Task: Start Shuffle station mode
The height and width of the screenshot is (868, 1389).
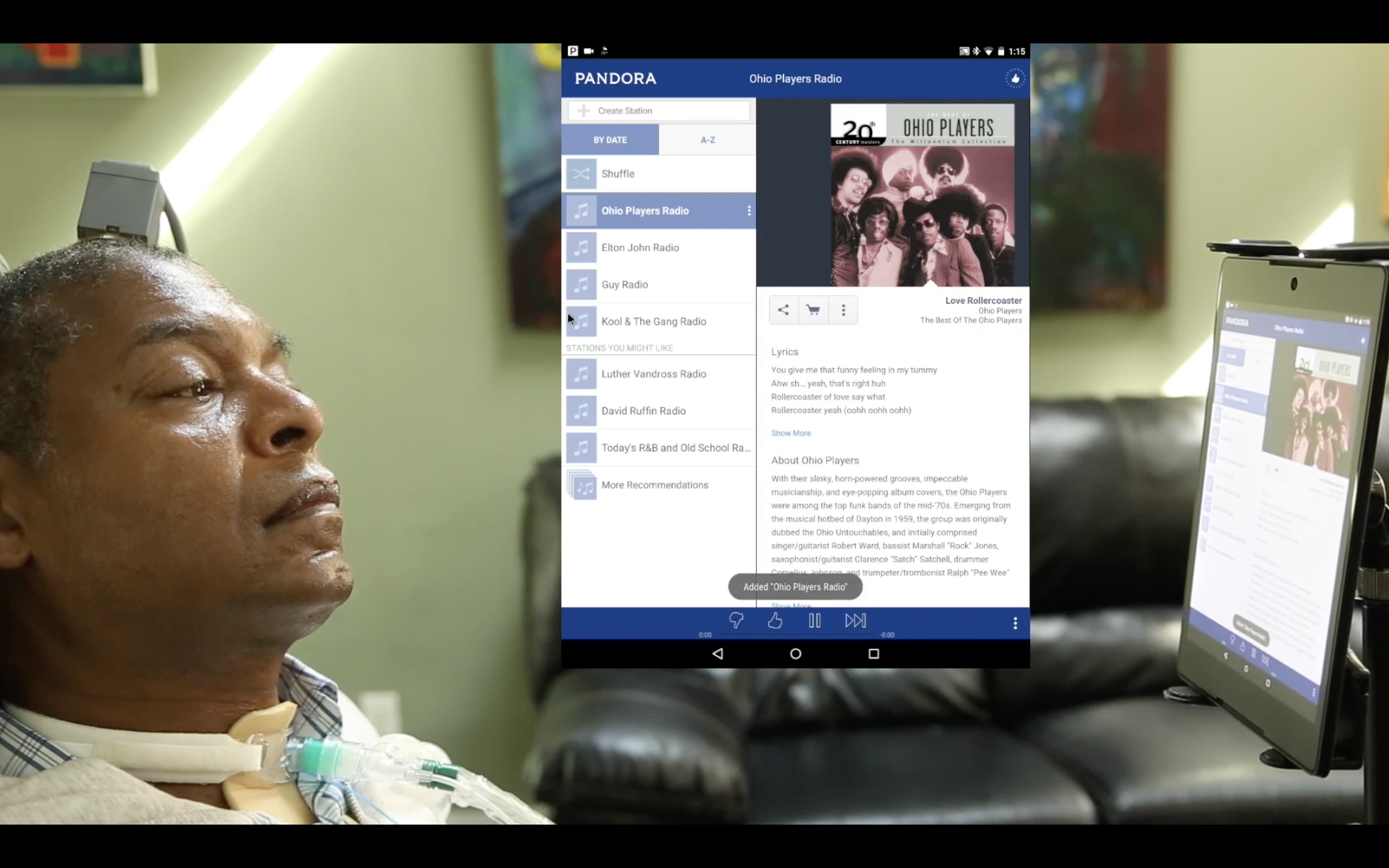Action: (x=658, y=174)
